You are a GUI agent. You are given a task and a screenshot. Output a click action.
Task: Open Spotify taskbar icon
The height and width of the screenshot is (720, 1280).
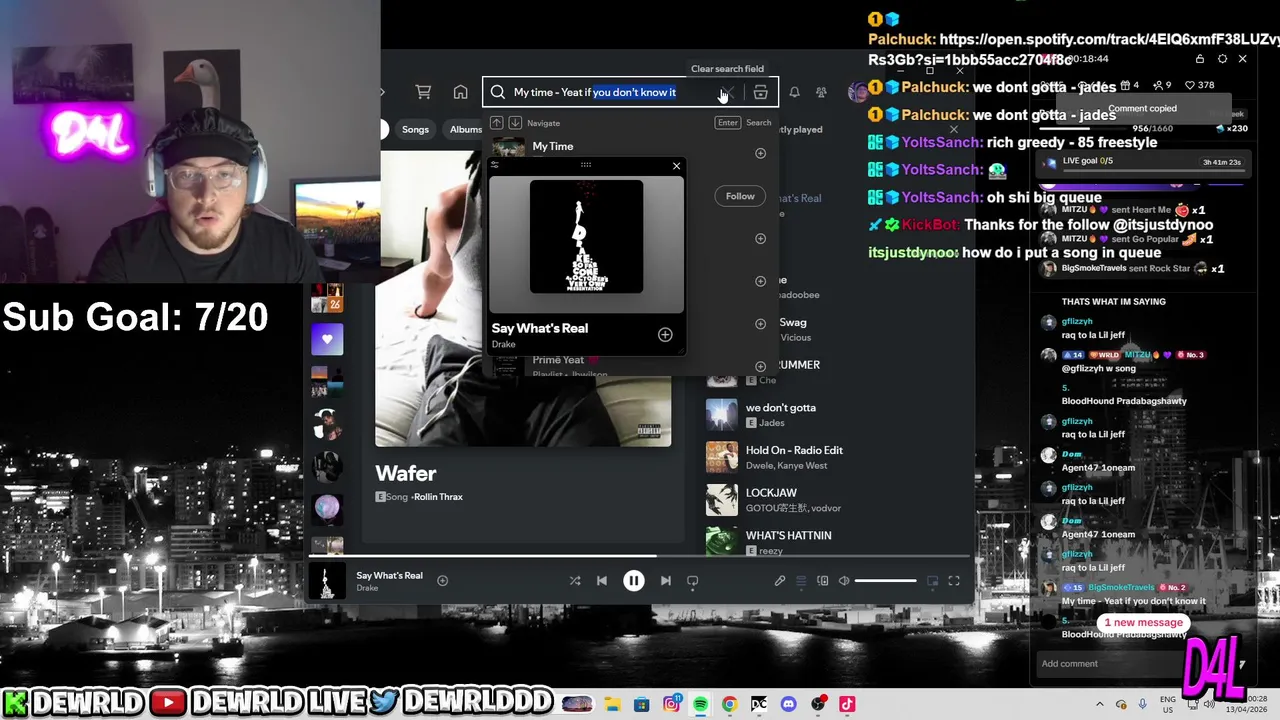[x=700, y=704]
